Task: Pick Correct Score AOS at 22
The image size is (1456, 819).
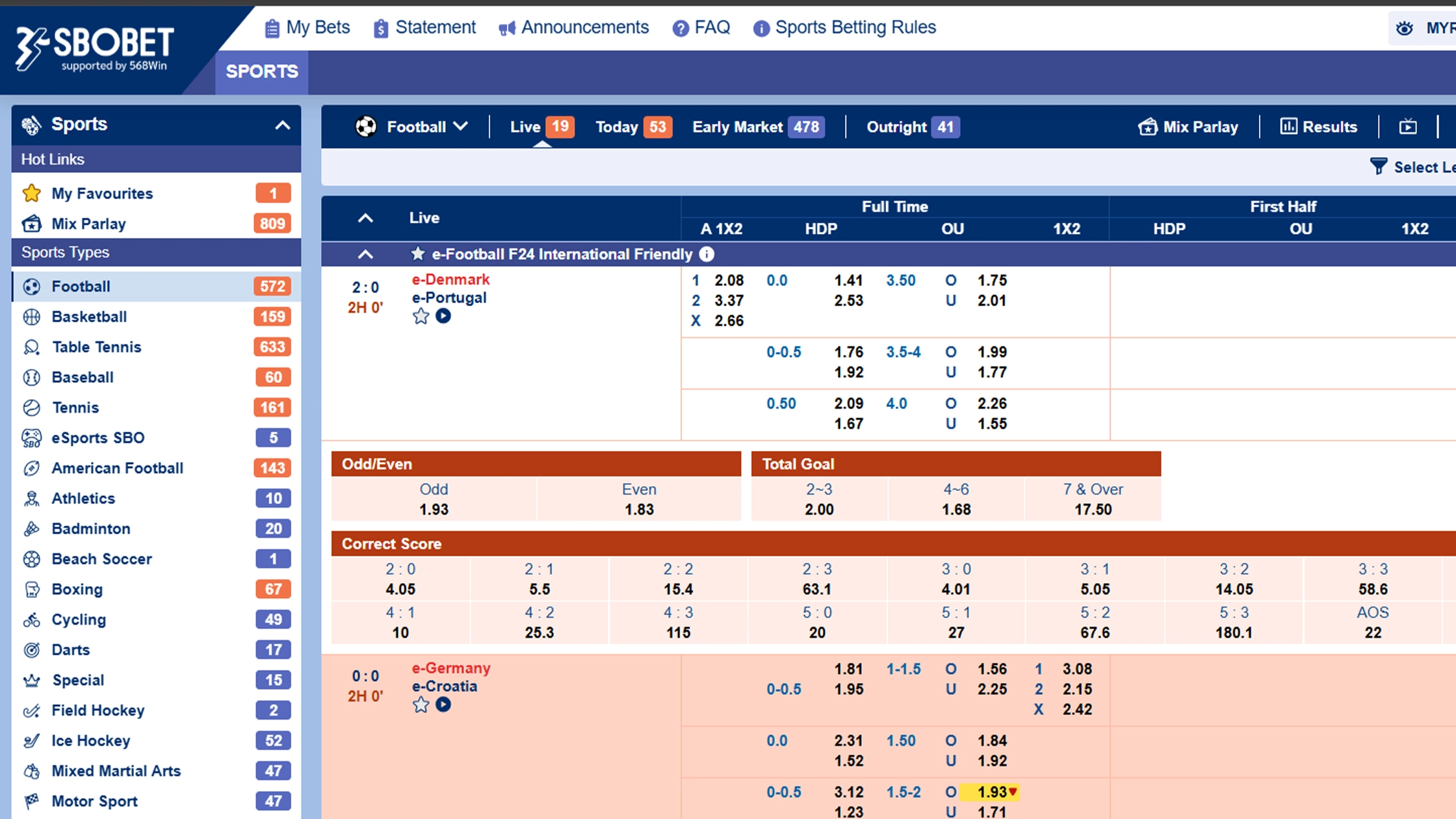Action: (x=1373, y=623)
